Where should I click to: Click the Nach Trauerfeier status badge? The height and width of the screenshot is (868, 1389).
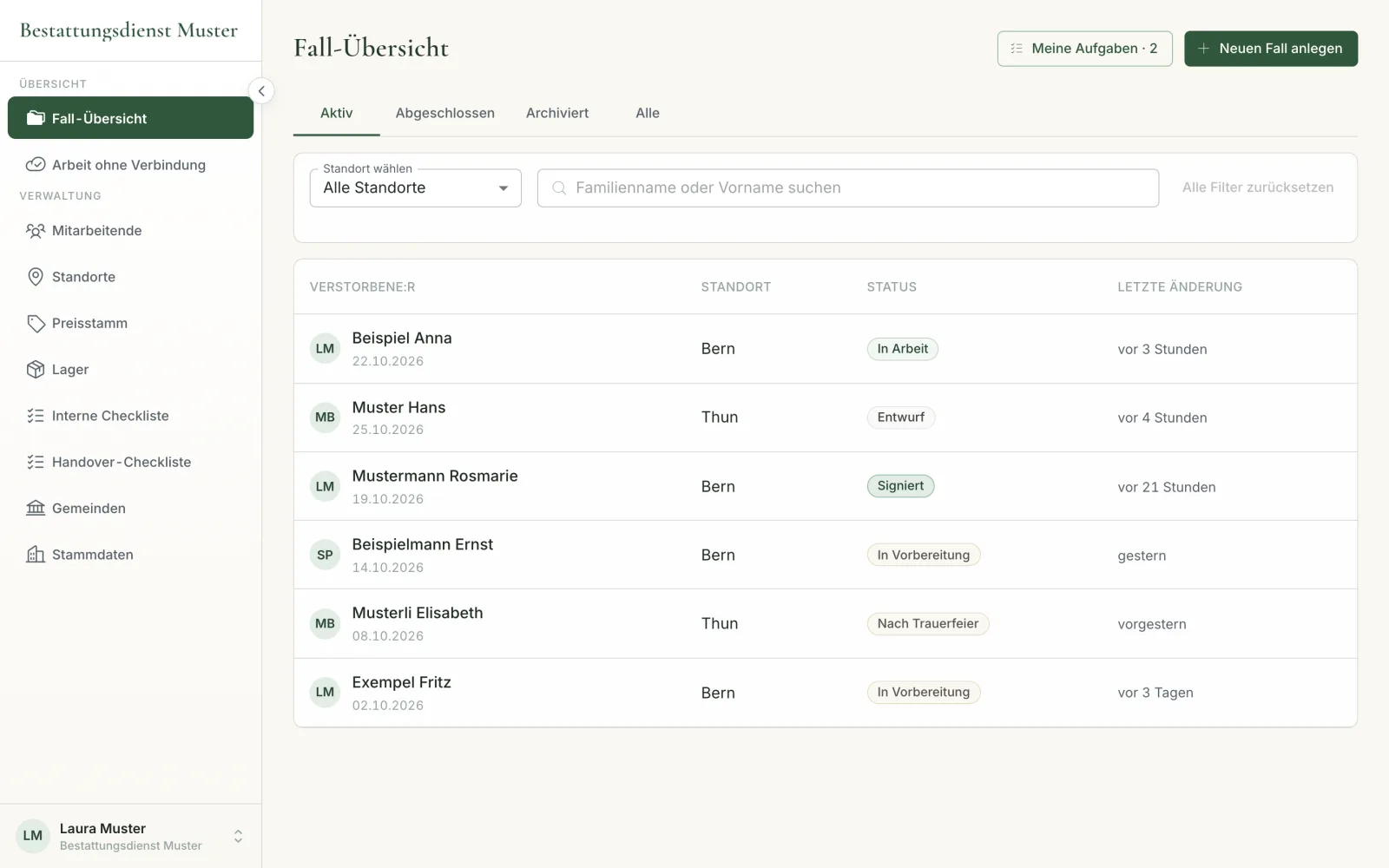coord(928,624)
